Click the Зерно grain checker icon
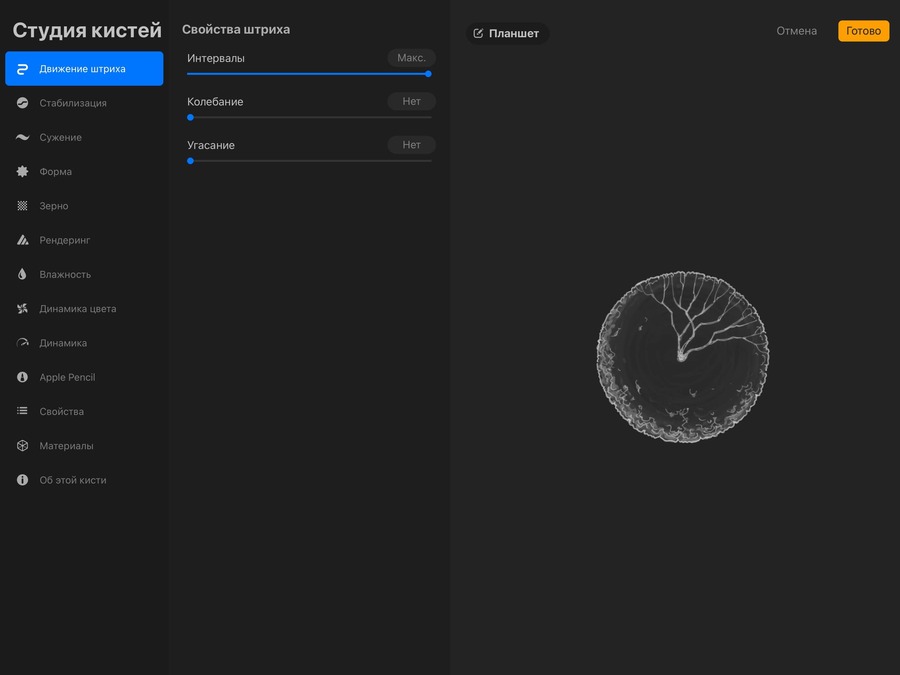 pos(22,205)
